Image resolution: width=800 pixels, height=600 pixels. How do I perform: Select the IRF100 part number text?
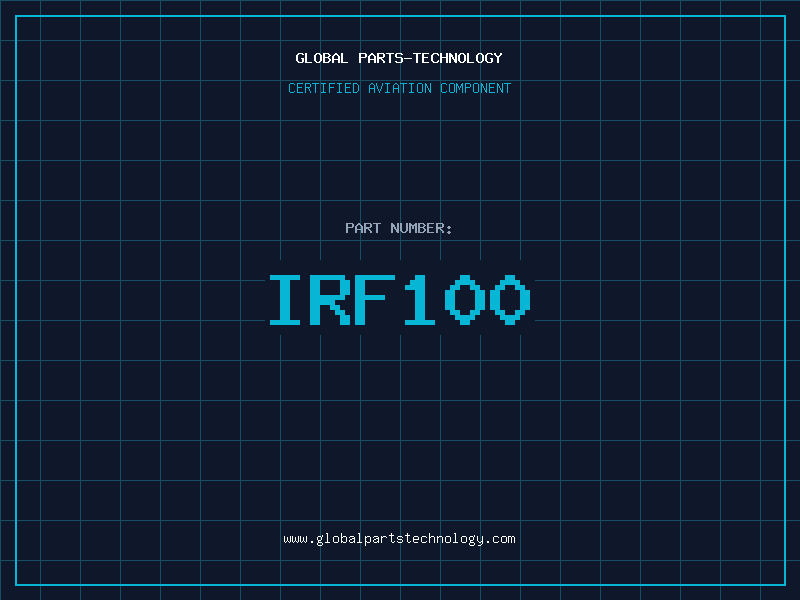[x=399, y=300]
